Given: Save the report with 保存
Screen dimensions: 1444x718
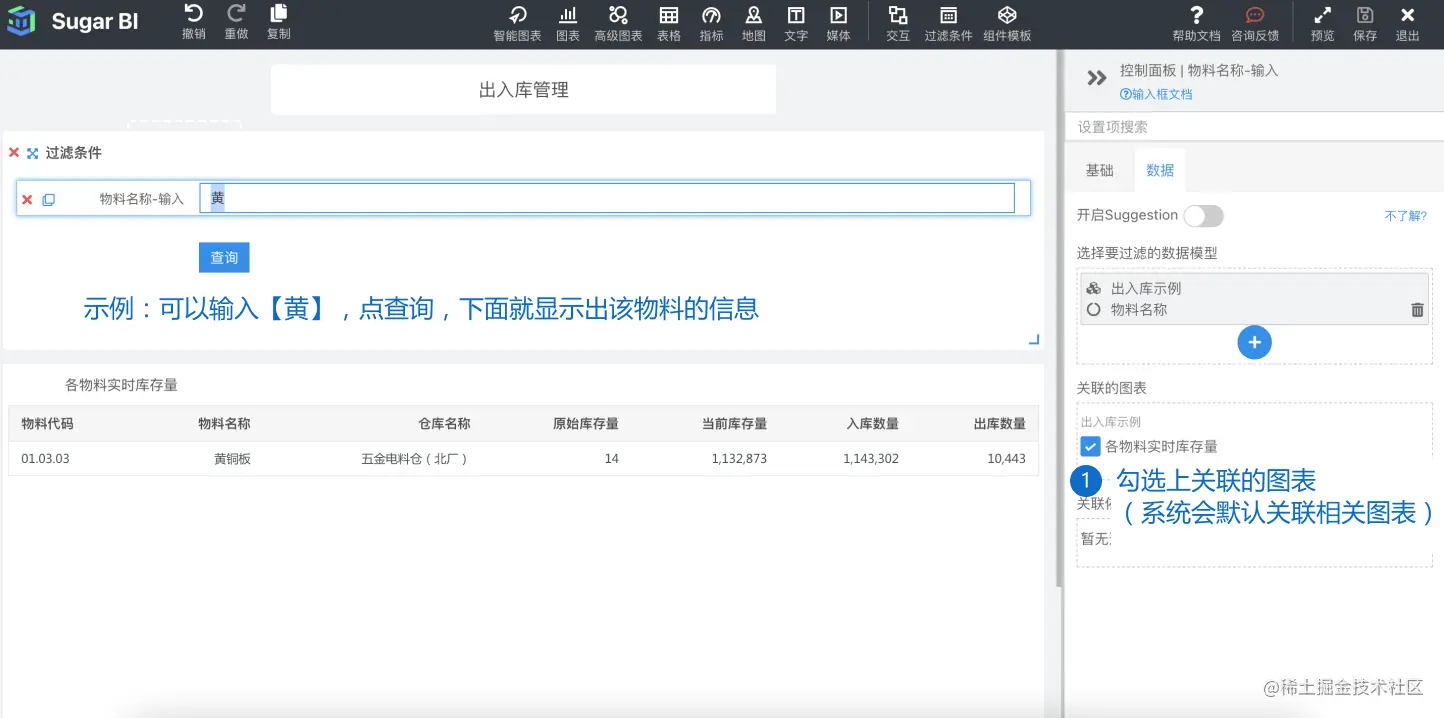Looking at the screenshot, I should (x=1365, y=24).
